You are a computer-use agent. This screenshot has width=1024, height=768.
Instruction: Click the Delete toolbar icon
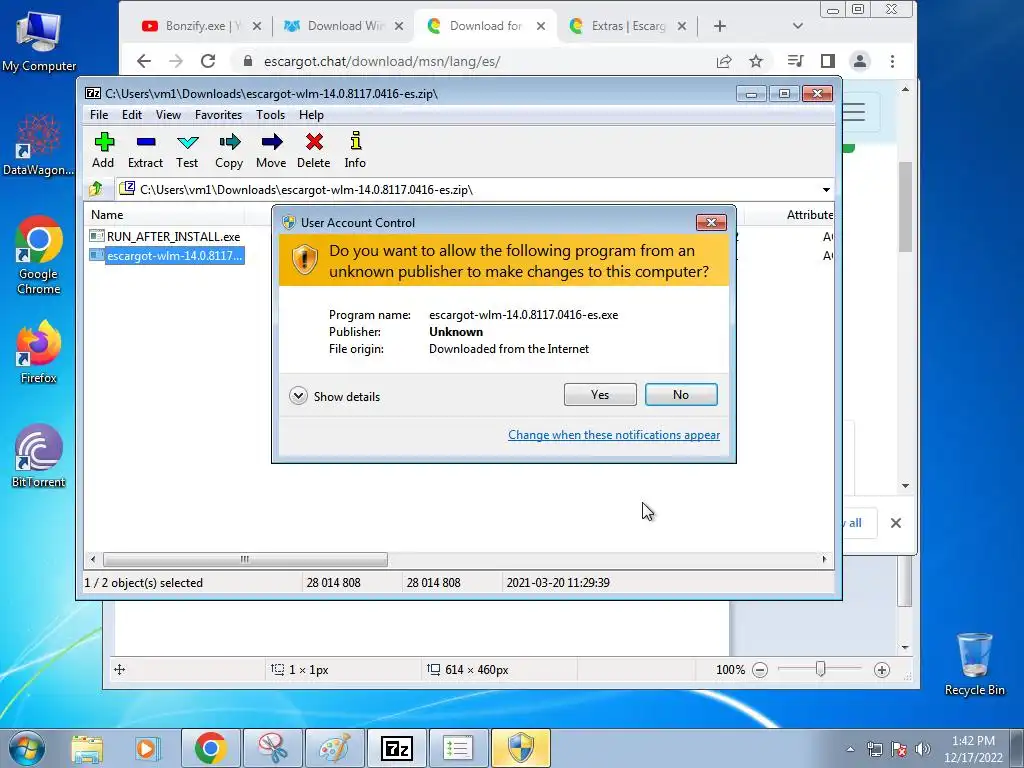coord(313,150)
